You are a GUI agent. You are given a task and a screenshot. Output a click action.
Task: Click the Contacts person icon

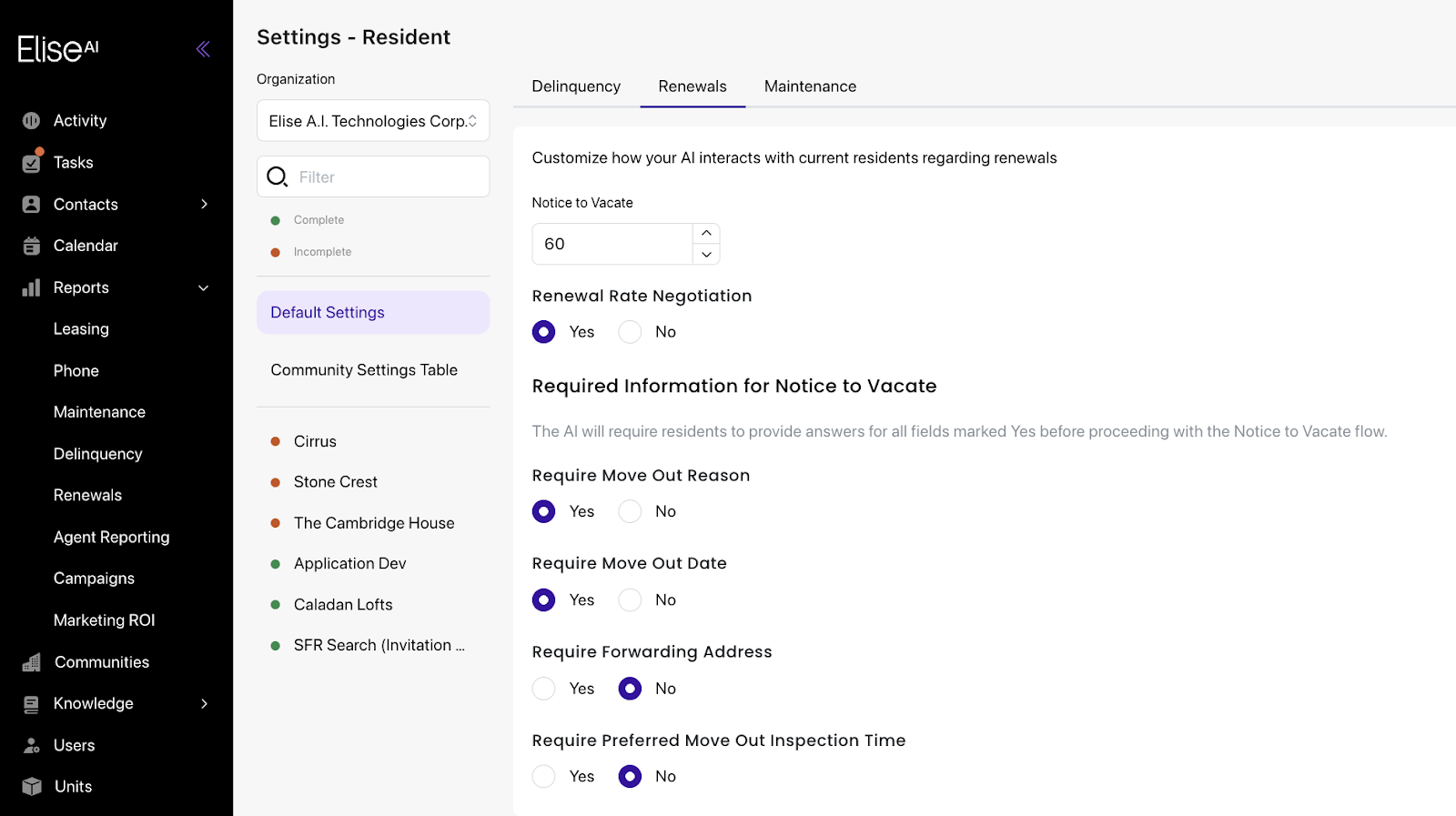pos(31,205)
